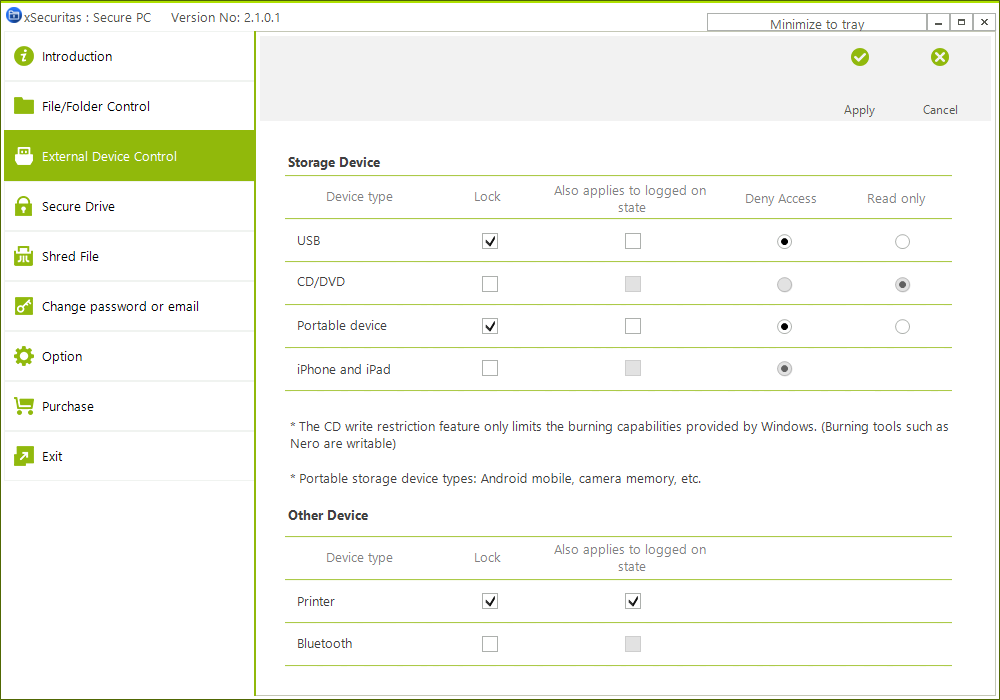Choose Exit from sidebar

point(129,456)
